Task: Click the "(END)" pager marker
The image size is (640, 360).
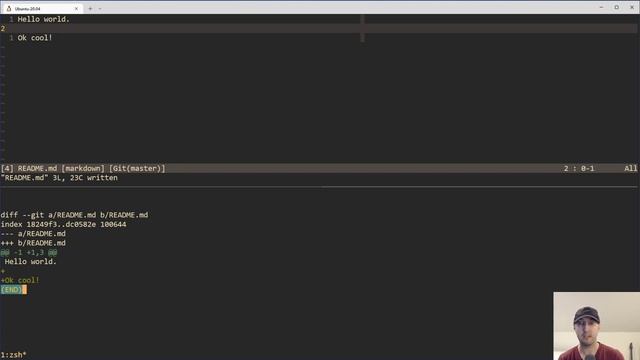Action: click(x=11, y=289)
